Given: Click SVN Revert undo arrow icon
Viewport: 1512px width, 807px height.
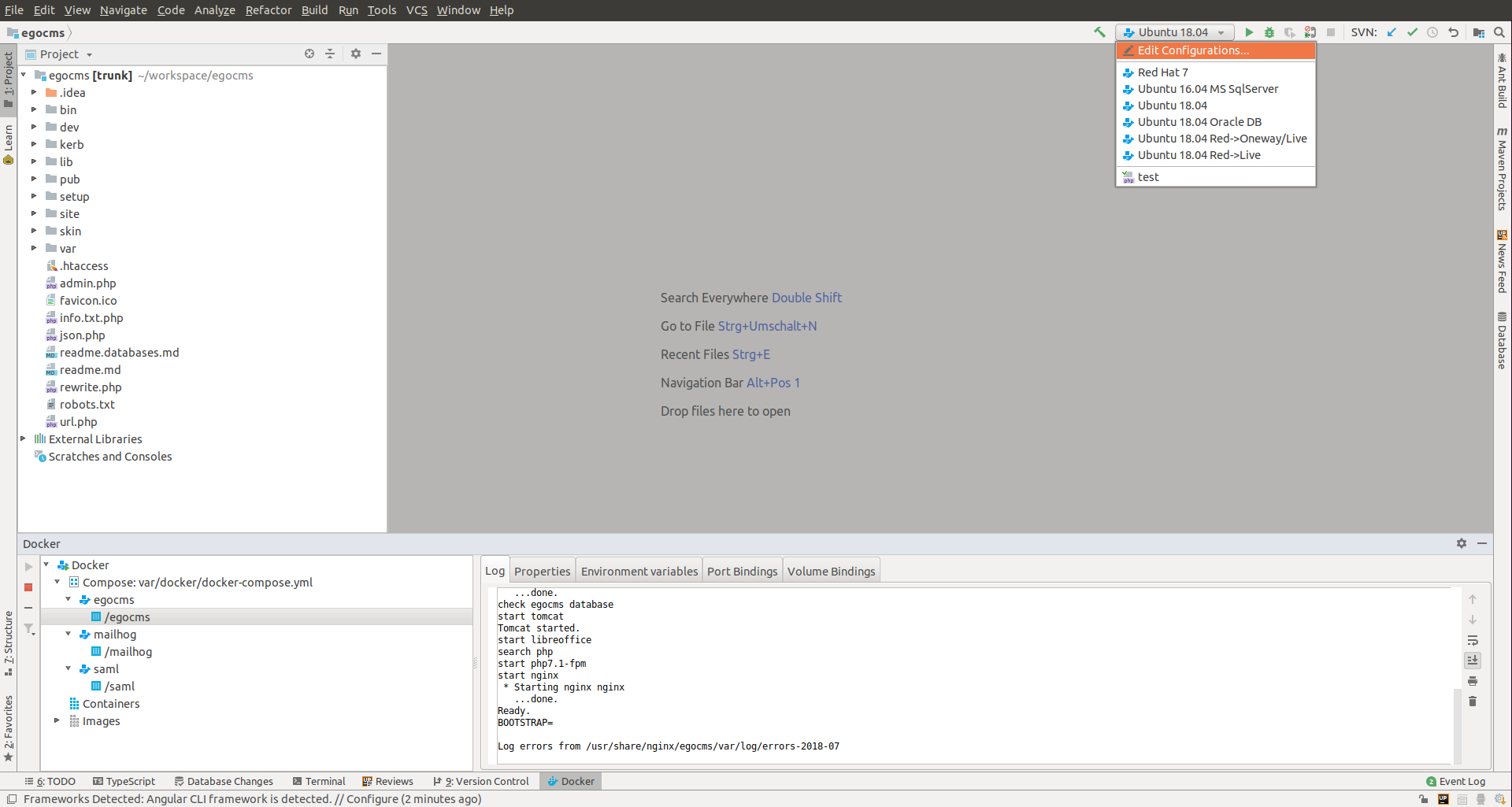Looking at the screenshot, I should pos(1453,32).
